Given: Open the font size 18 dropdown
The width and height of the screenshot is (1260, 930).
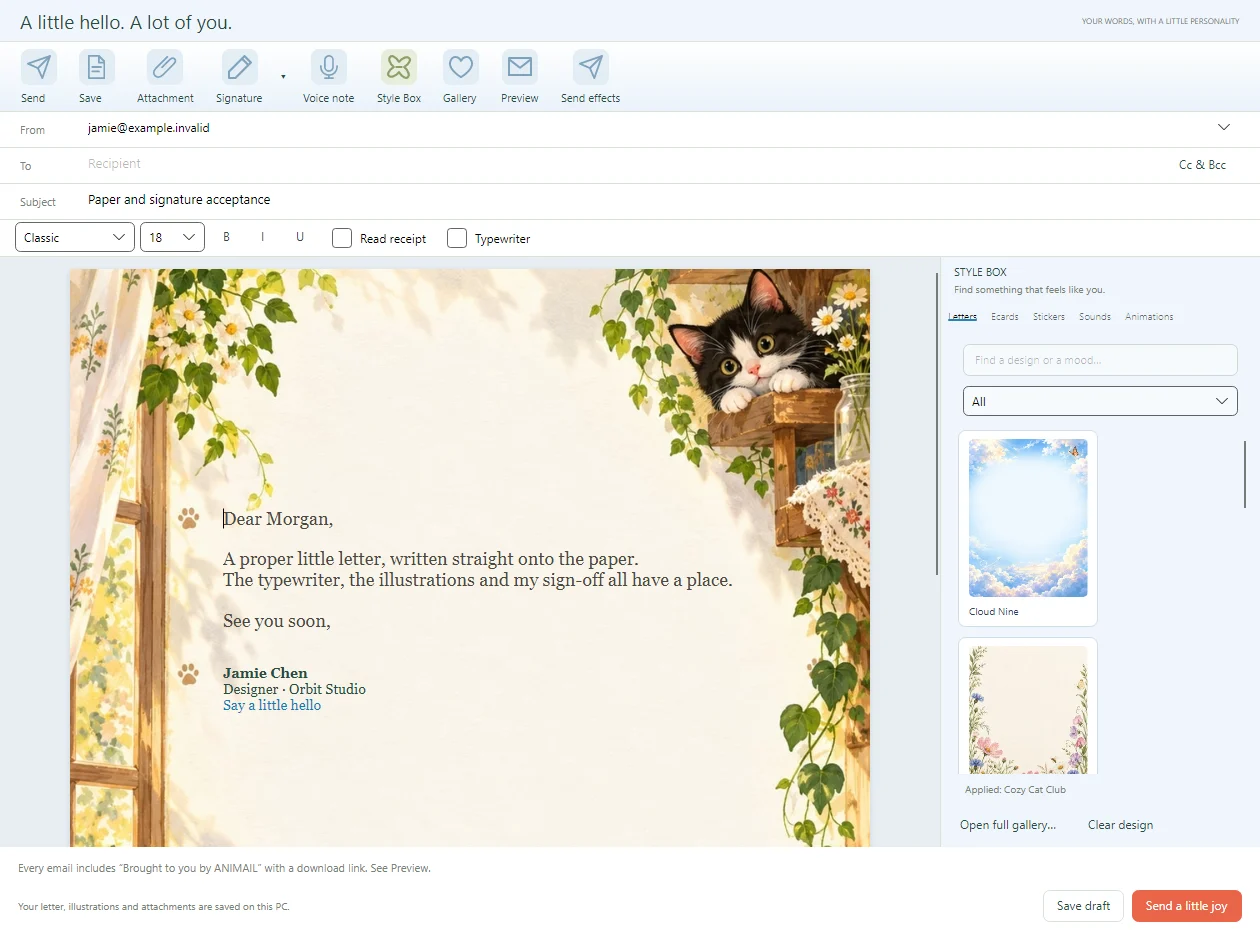Looking at the screenshot, I should [x=172, y=237].
